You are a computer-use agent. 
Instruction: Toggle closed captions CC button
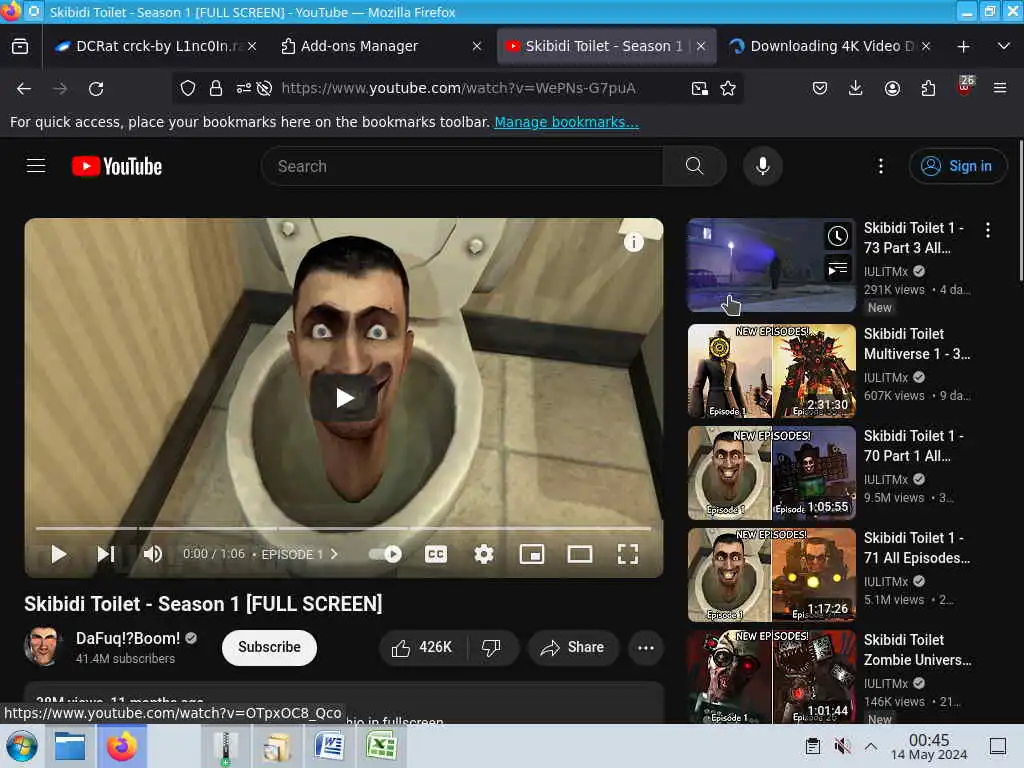[436, 554]
